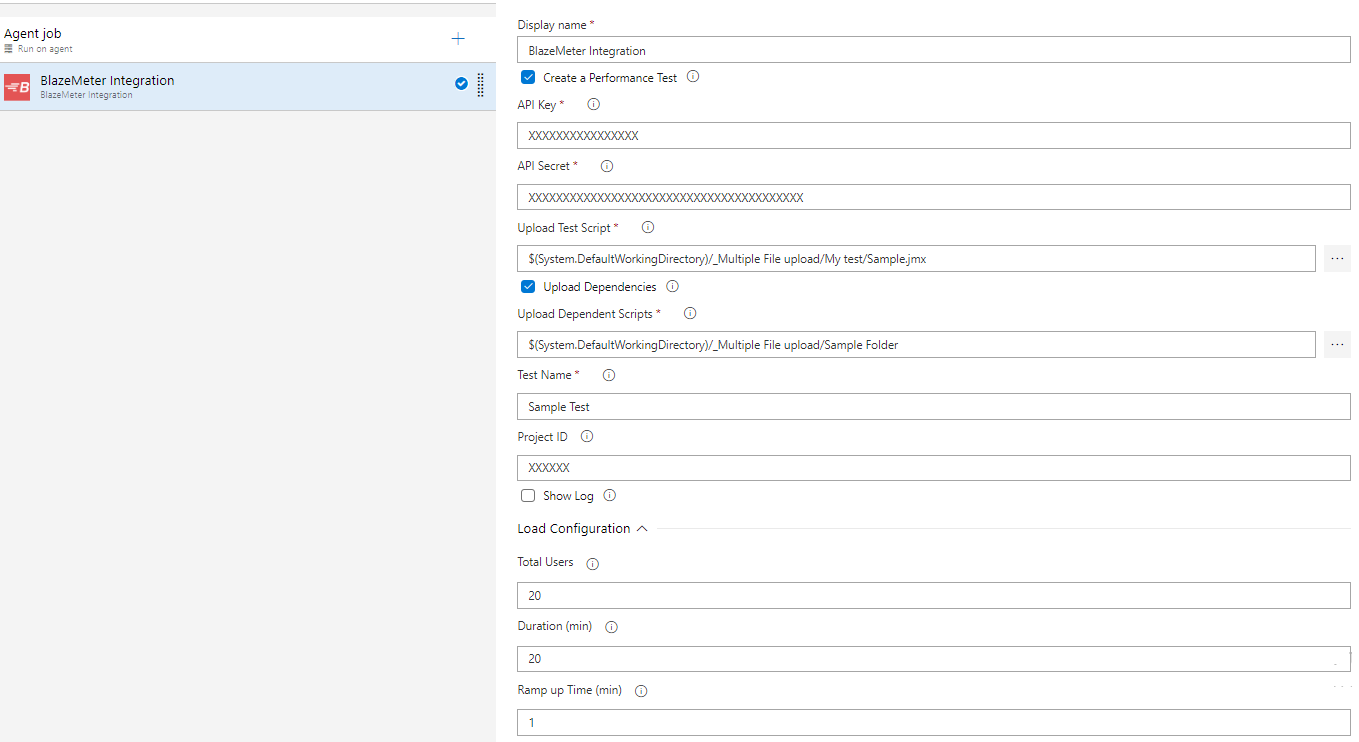The image size is (1359, 742).
Task: Uncheck Create a Performance Test
Action: click(528, 77)
